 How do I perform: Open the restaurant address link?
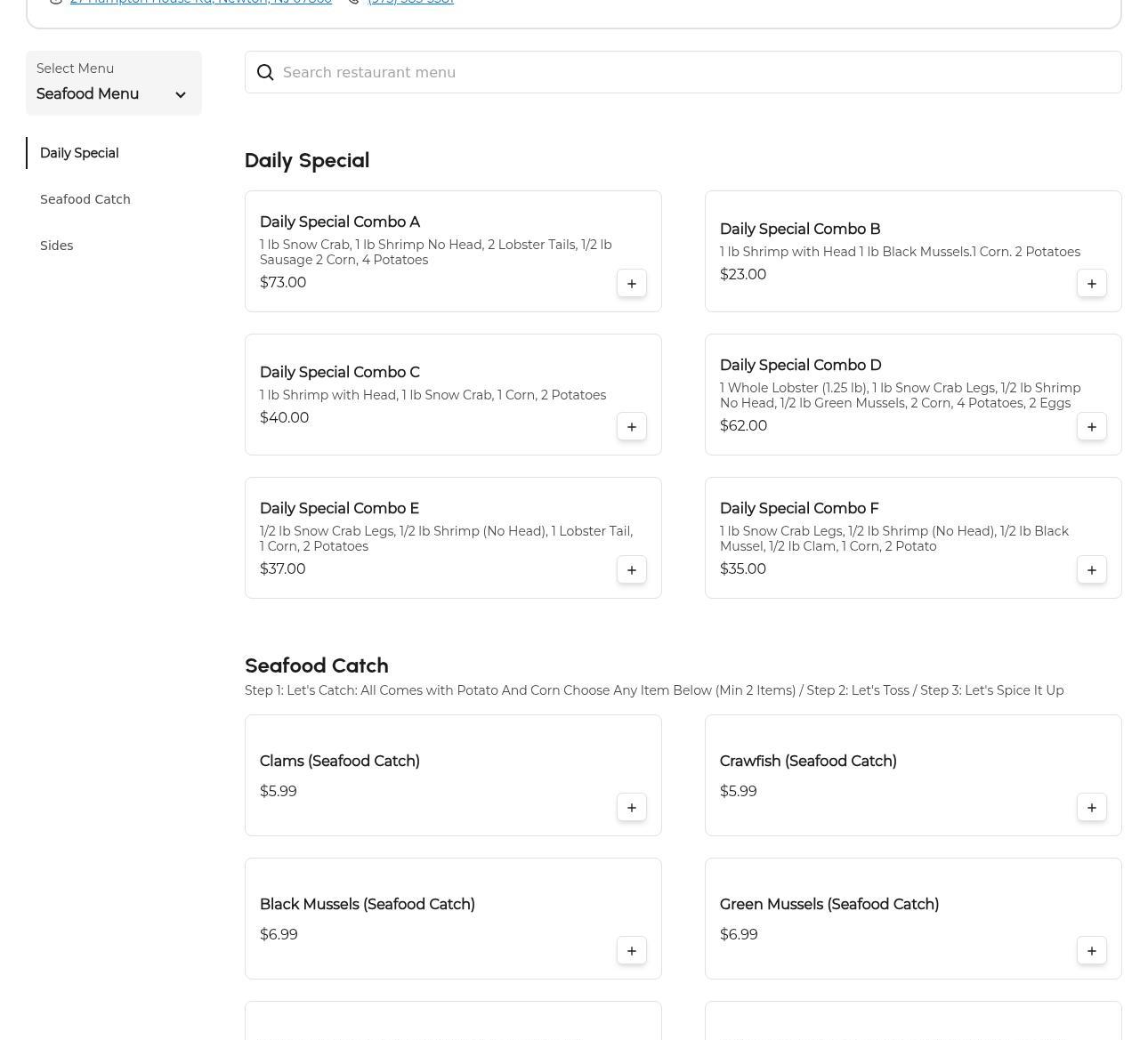click(x=200, y=3)
